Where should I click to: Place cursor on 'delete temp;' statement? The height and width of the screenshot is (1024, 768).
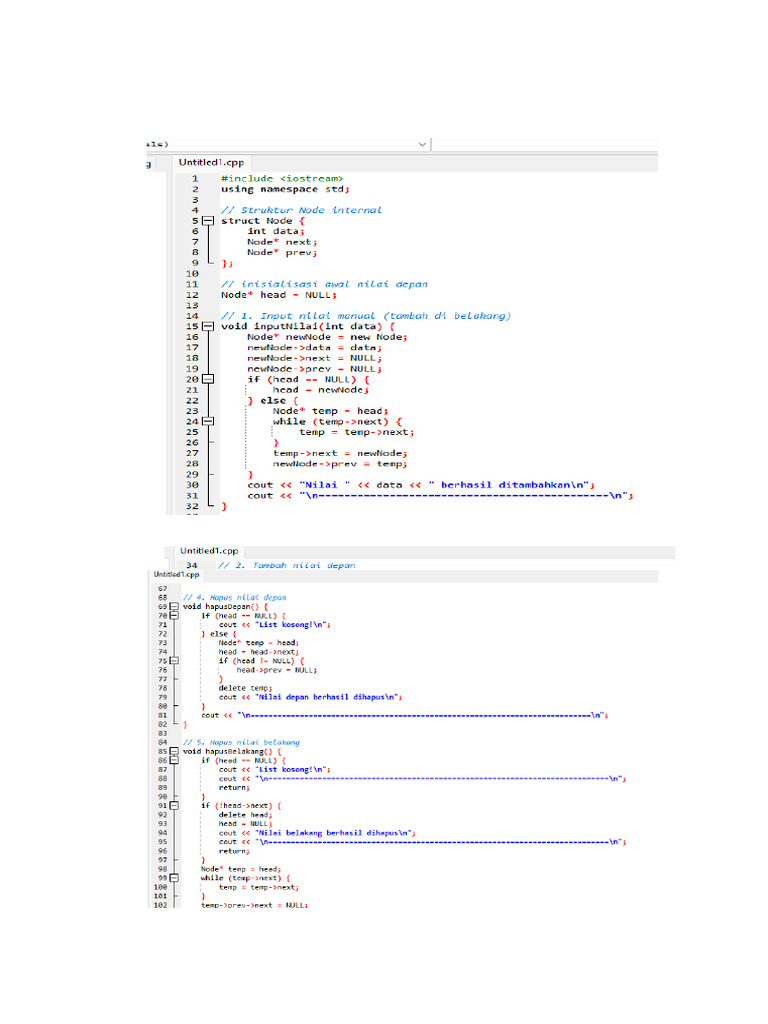click(240, 688)
